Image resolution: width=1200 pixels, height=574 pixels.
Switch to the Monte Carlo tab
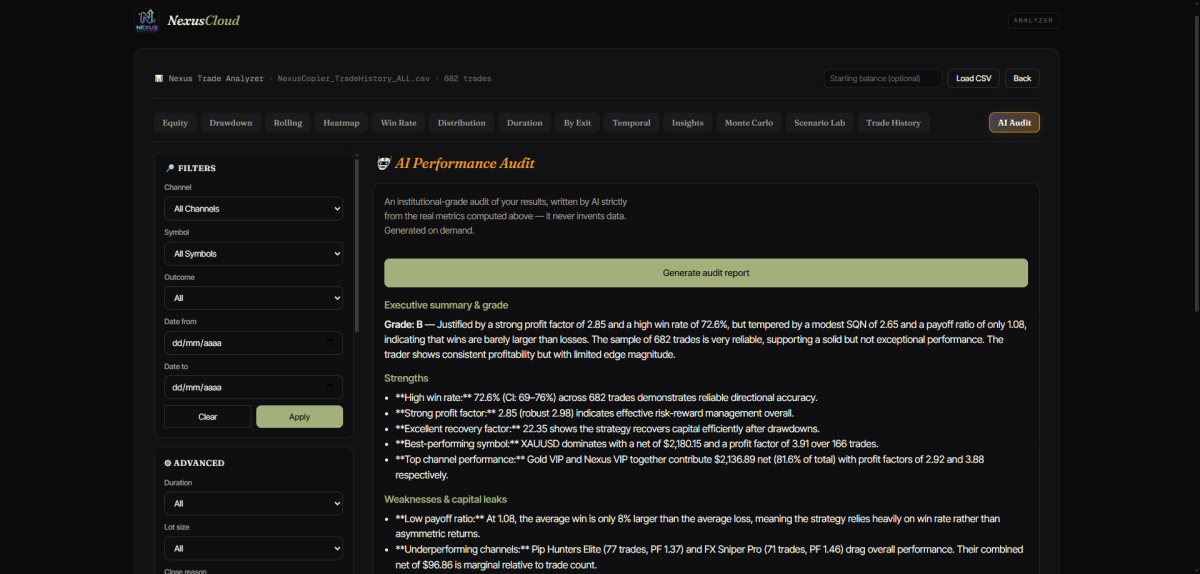748,123
